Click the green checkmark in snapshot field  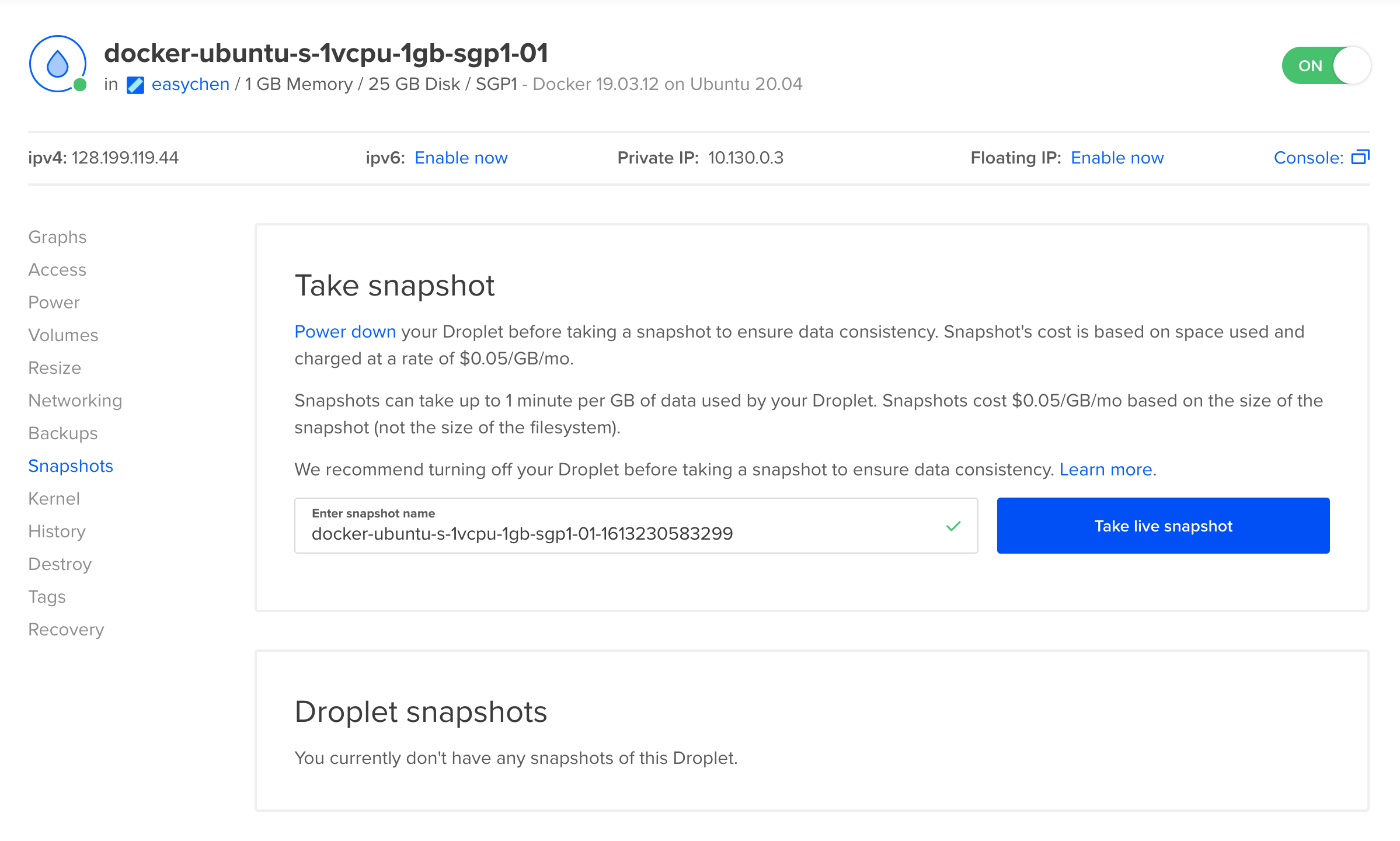point(953,526)
